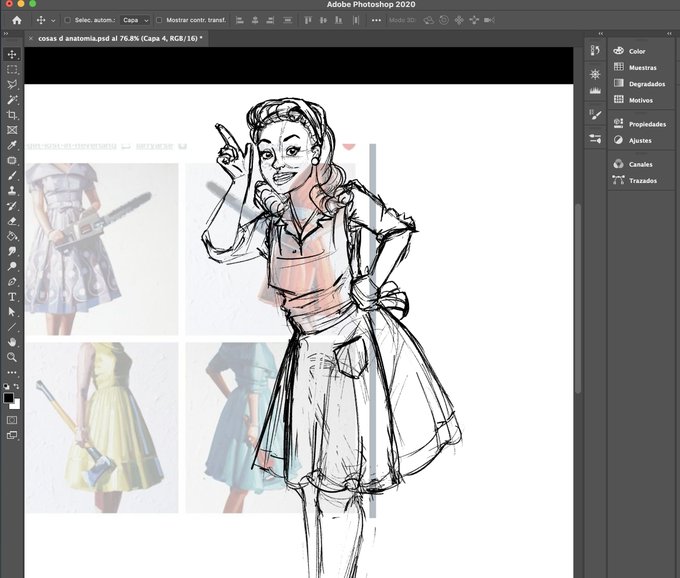Collapse the right panel dock with double arrows

click(x=671, y=33)
